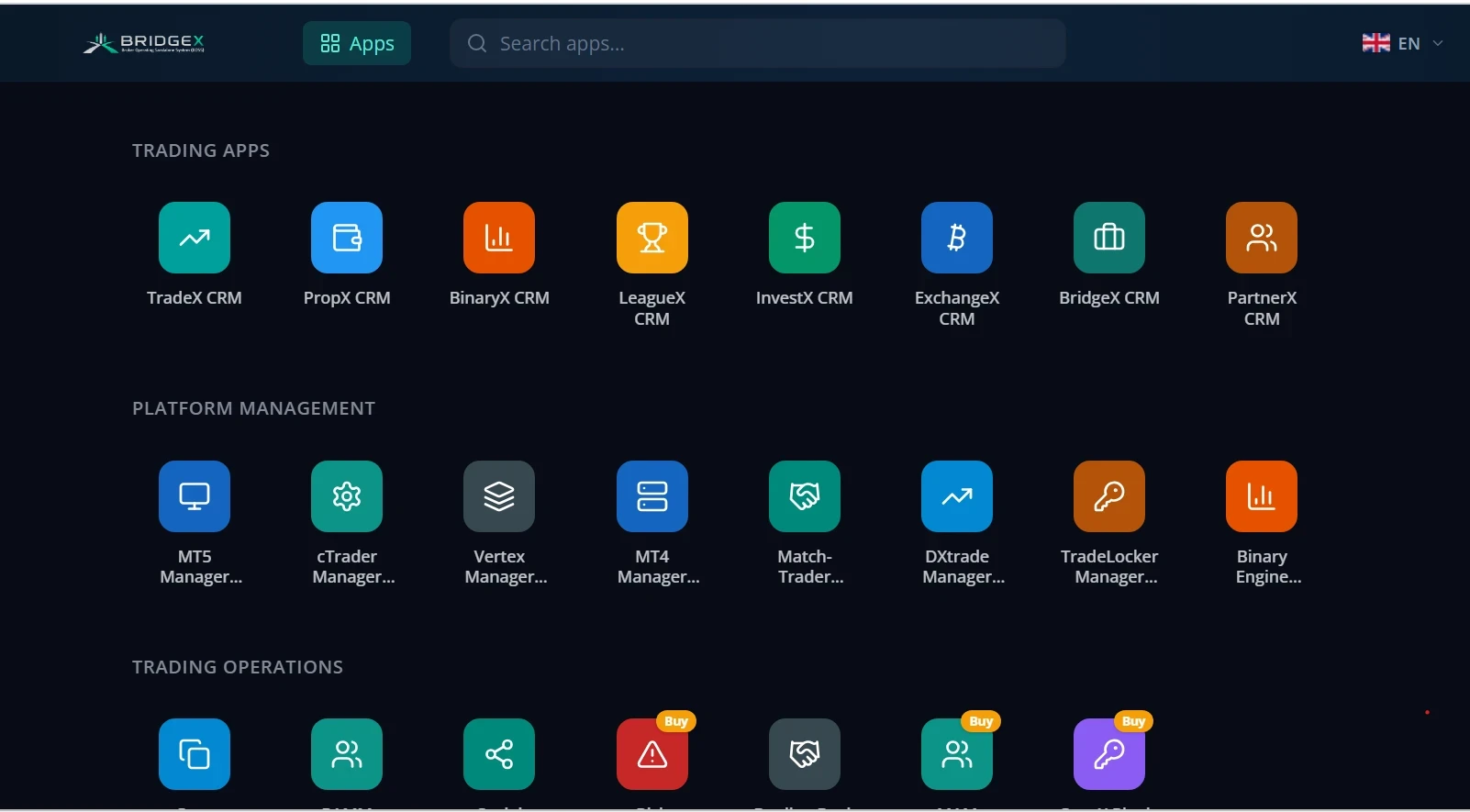Focus the Search apps field

[757, 43]
